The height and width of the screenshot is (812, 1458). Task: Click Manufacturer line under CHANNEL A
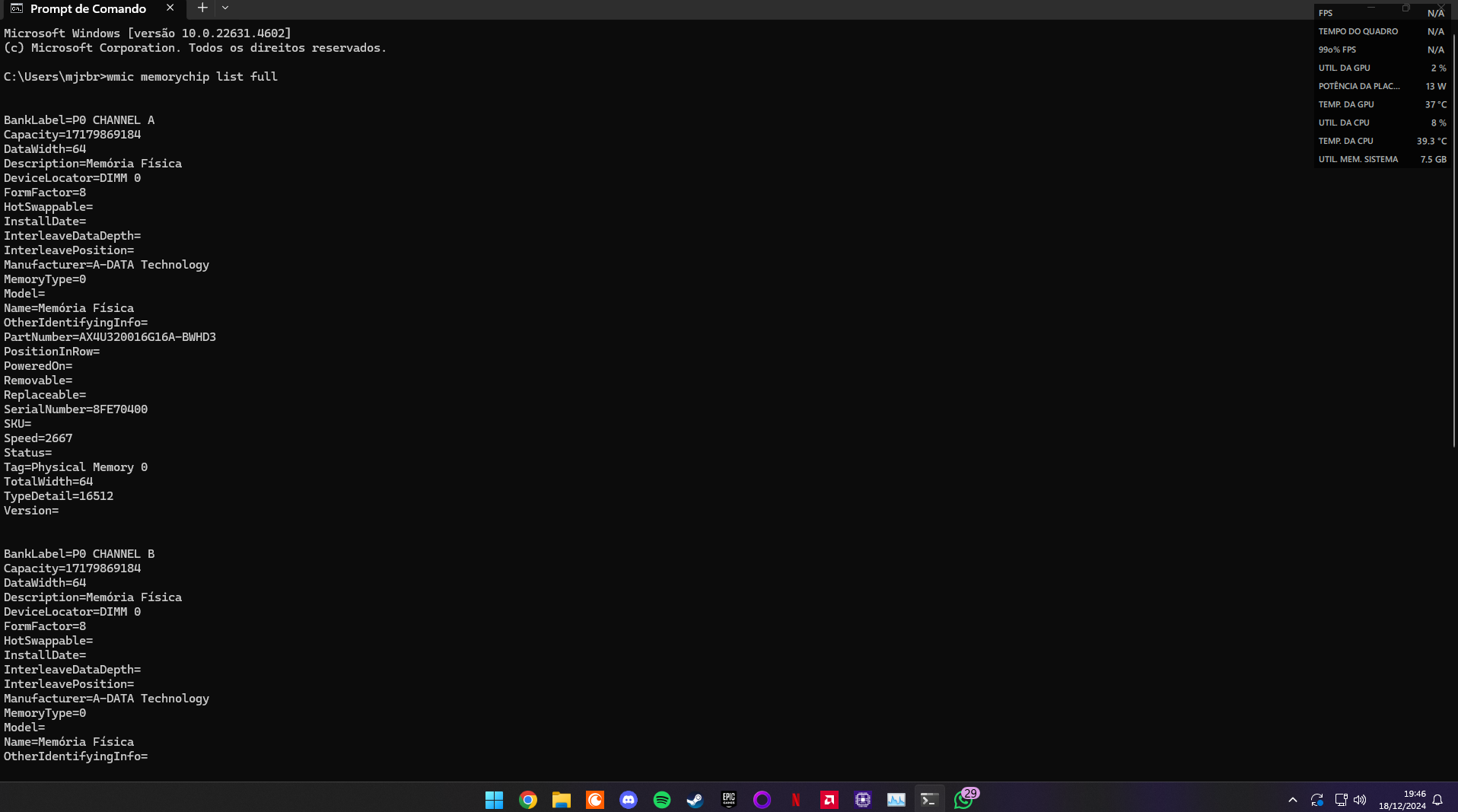coord(107,265)
